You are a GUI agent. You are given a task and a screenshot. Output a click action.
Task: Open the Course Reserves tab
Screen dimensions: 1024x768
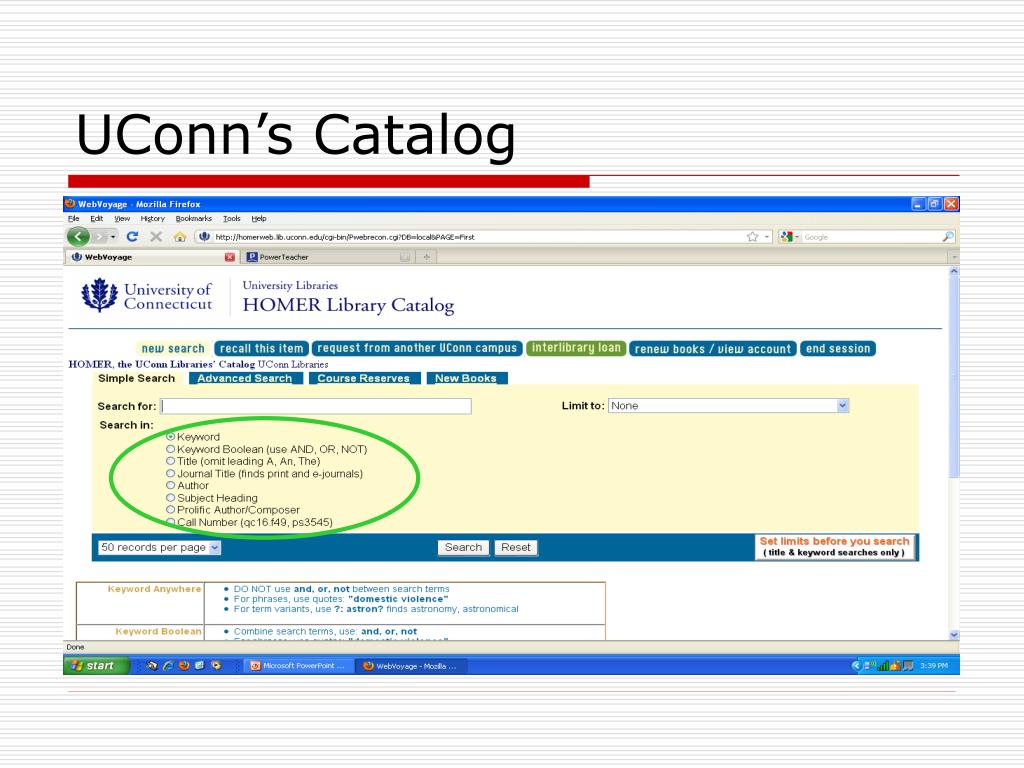[364, 378]
